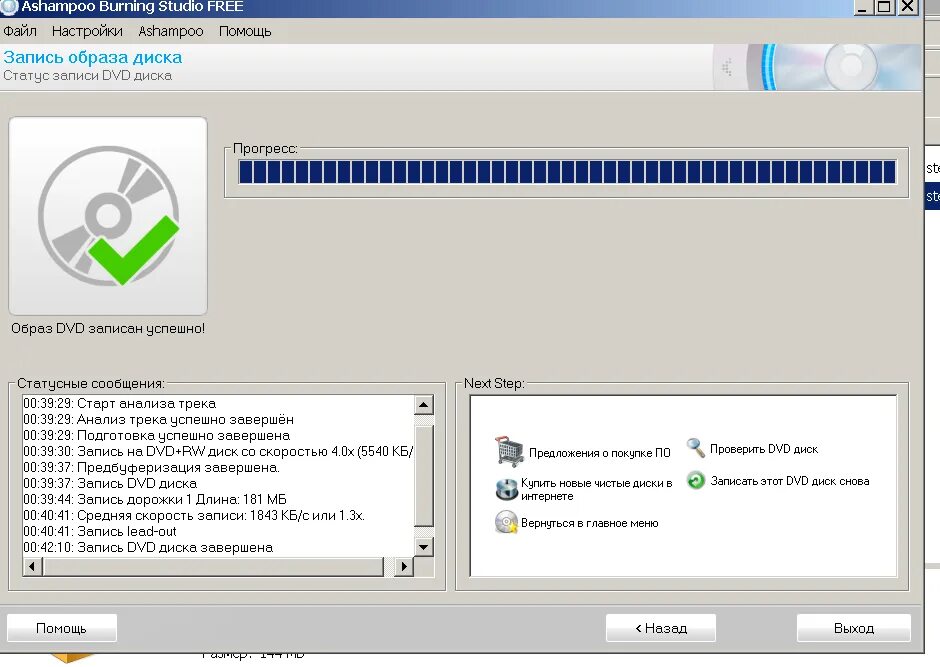Select log line 'Предбуферизация завершена.'
940x667 pixels.
(152, 467)
